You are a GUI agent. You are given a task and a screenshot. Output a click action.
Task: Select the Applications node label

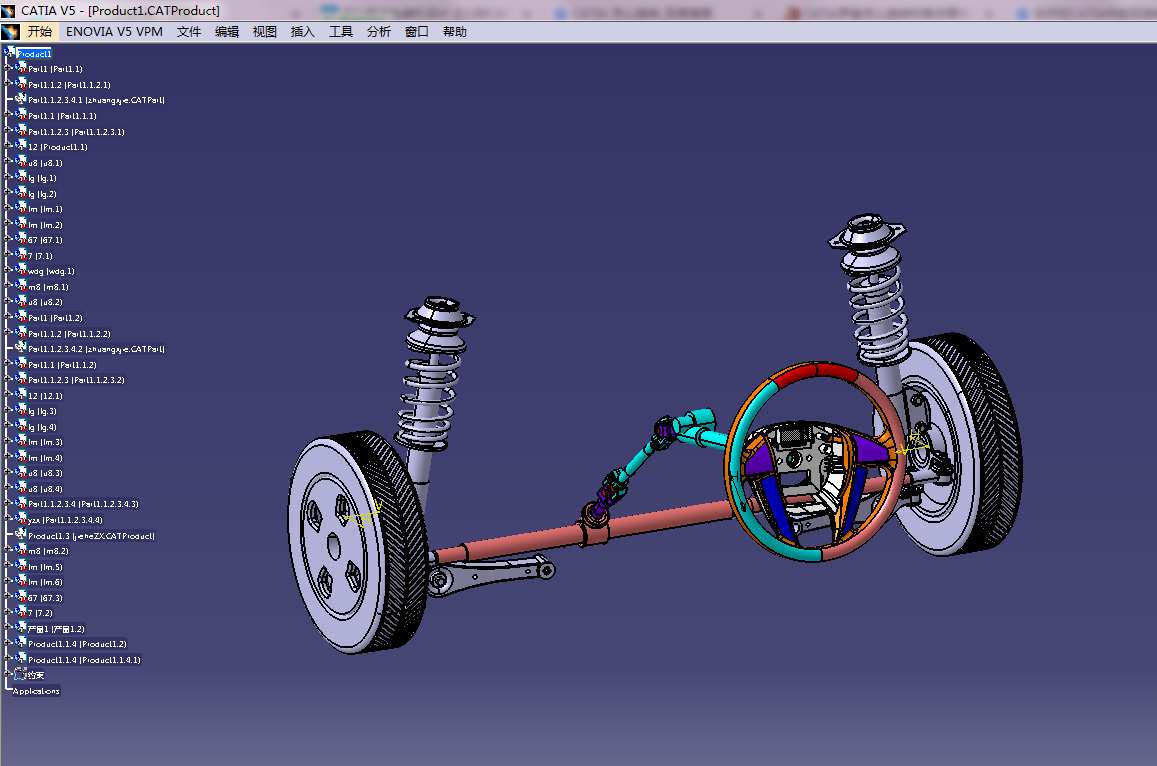[36, 691]
